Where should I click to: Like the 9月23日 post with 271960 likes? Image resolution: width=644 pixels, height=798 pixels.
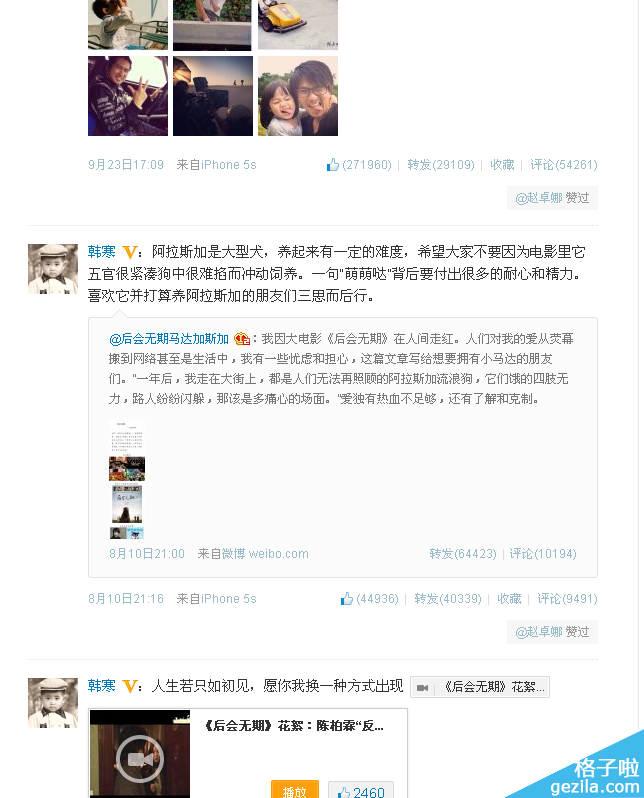[x=359, y=165]
